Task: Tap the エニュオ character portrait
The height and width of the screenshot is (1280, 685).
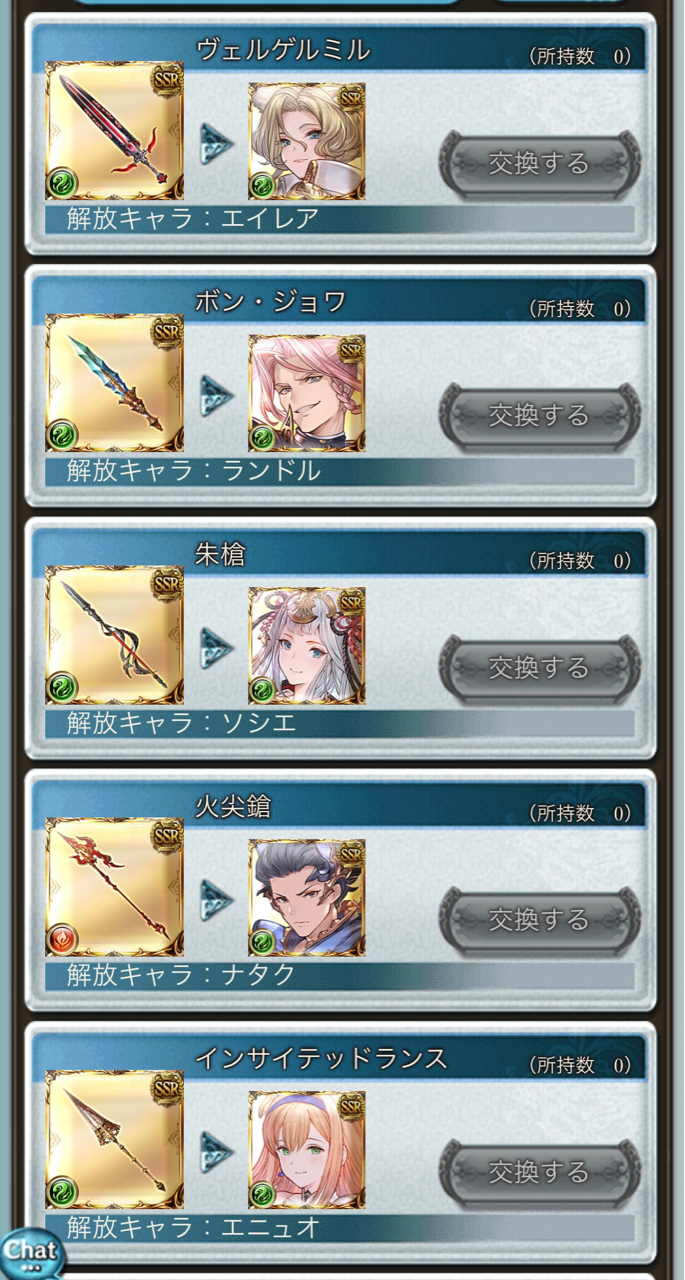Action: [307, 1150]
